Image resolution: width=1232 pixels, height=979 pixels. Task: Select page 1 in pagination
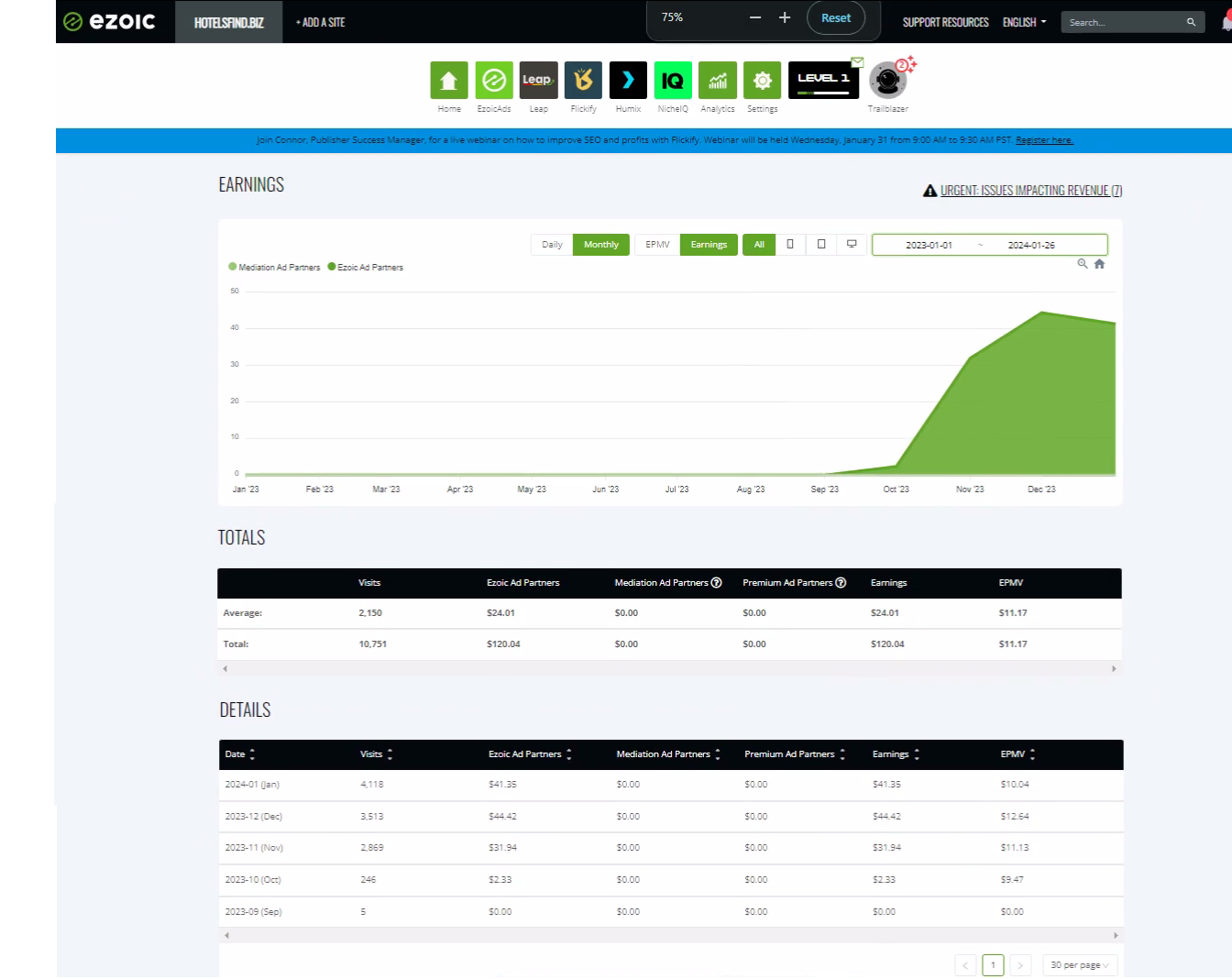pyautogui.click(x=993, y=965)
